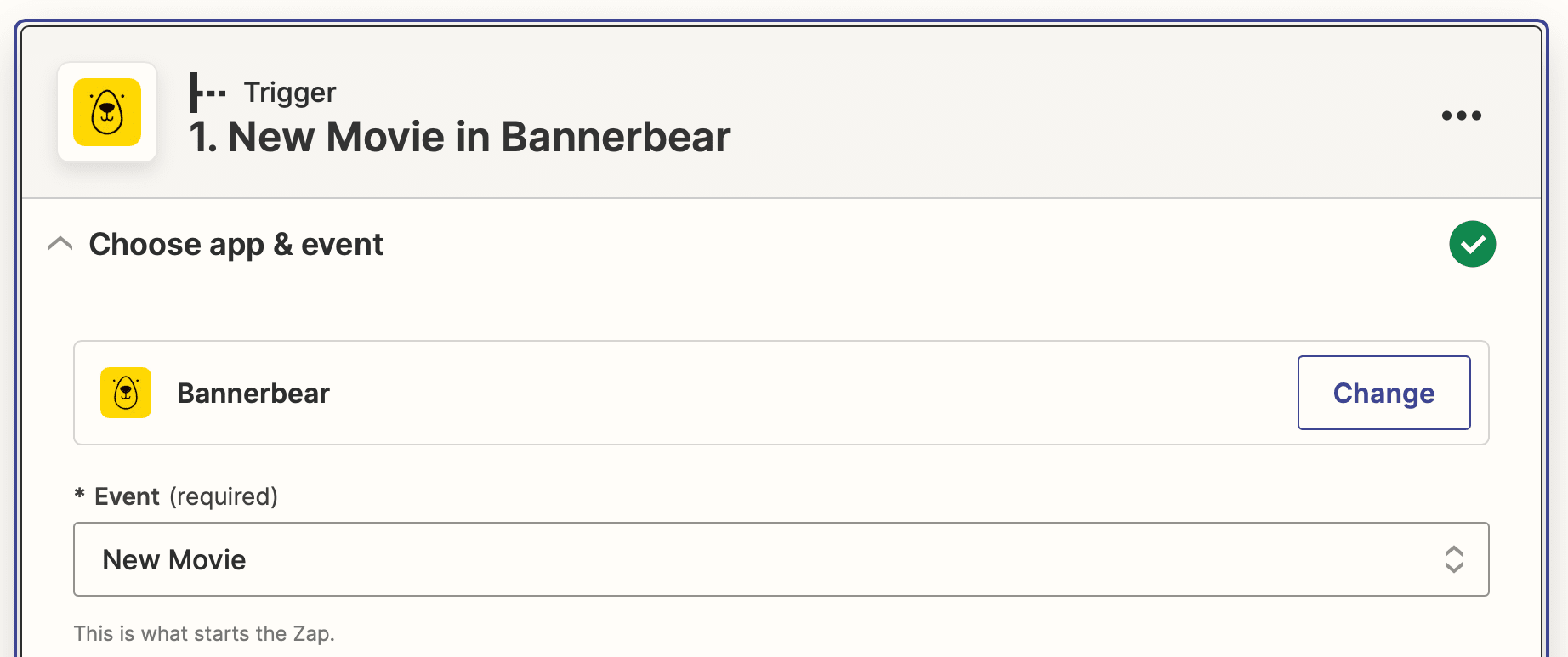Click the Trigger label text

[290, 92]
